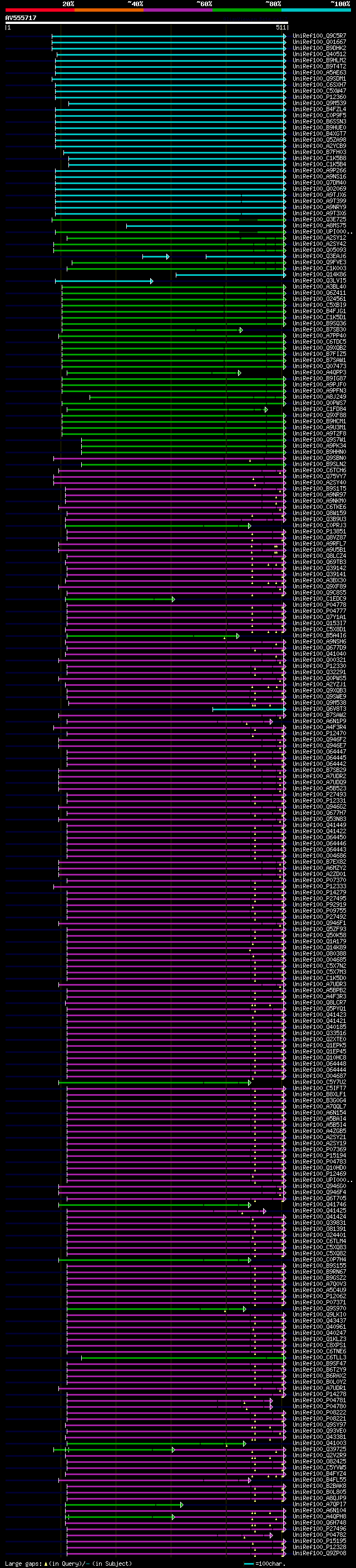Image resolution: width=356 pixels, height=1568 pixels.
Task: Select hit label UniRef100_P12360
Action: 319,97
